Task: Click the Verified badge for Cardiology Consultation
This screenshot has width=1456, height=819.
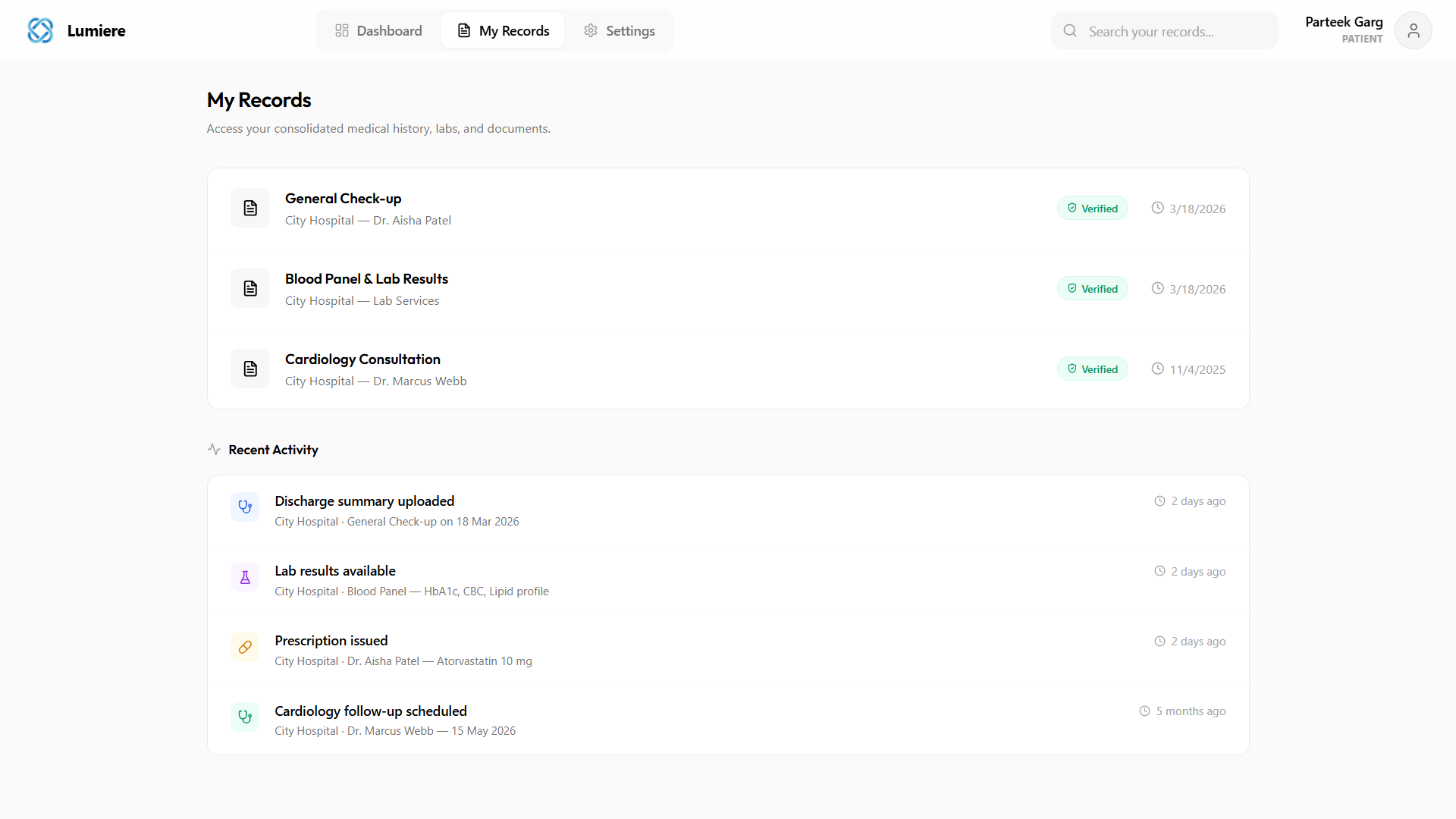Action: 1093,369
